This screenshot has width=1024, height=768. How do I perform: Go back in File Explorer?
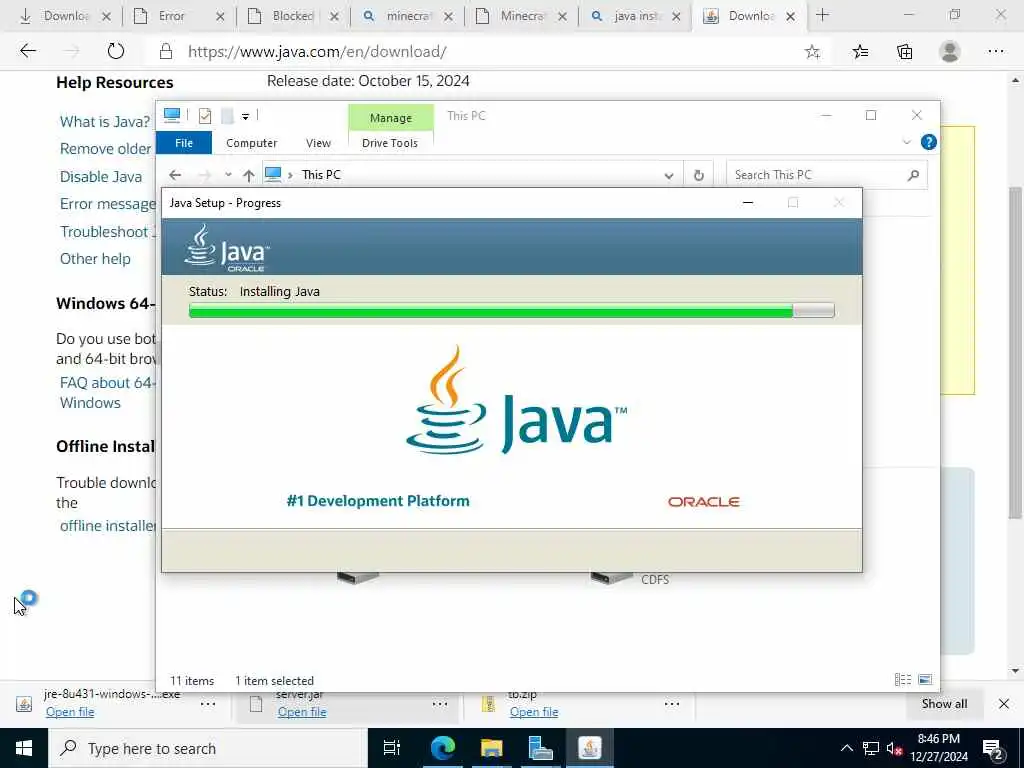tap(174, 175)
